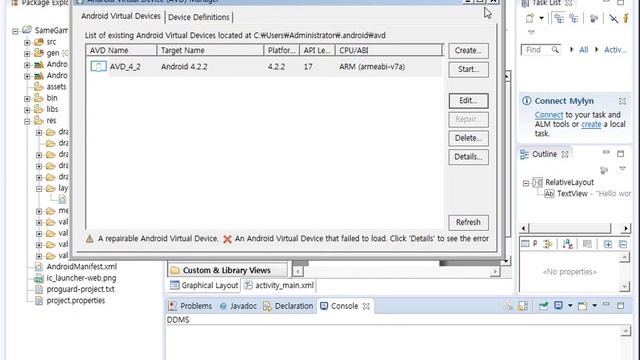
Task: Click the Show Advanced Properties icon
Action: tap(547, 244)
